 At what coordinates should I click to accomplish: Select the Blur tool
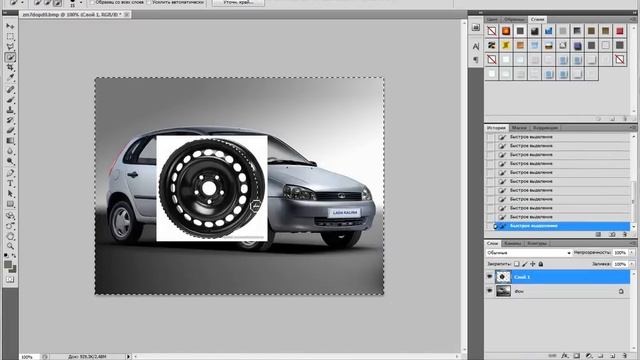coord(10,151)
